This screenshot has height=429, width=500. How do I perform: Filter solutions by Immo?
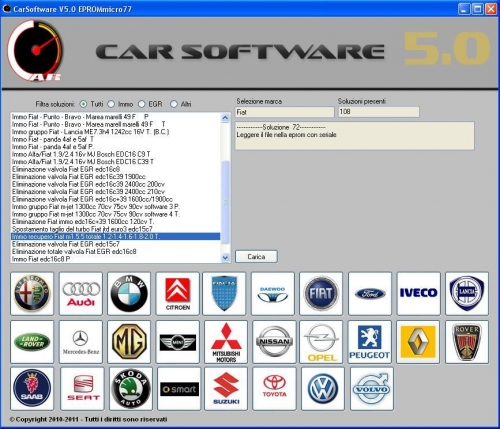pyautogui.click(x=111, y=104)
